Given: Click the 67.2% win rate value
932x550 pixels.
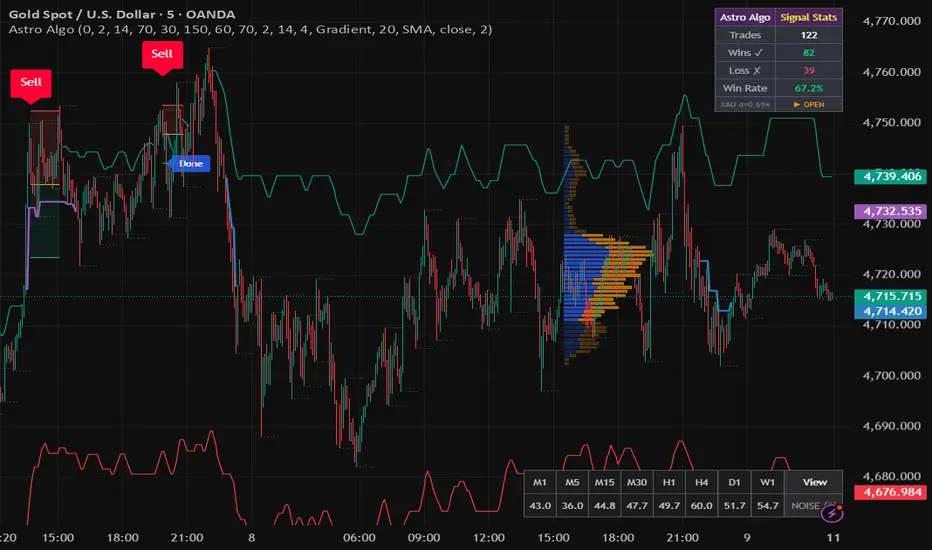Looking at the screenshot, I should [x=808, y=88].
